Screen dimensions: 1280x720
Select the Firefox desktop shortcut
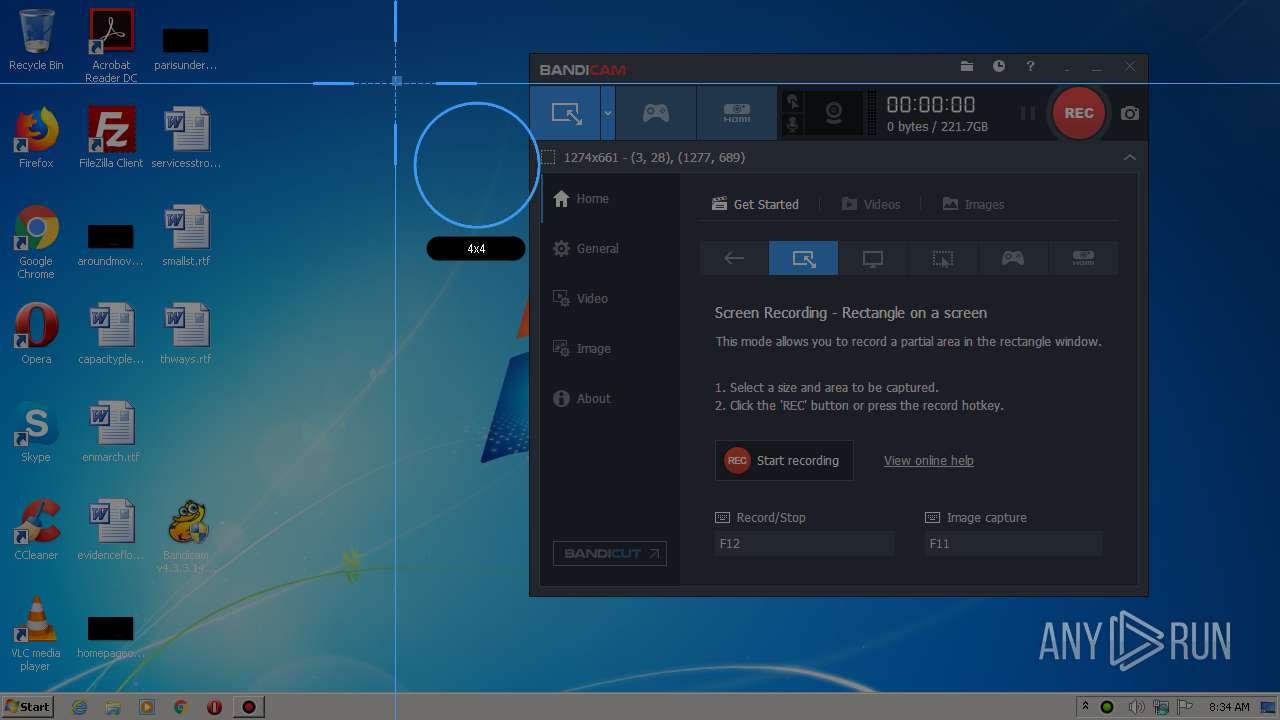(x=36, y=138)
